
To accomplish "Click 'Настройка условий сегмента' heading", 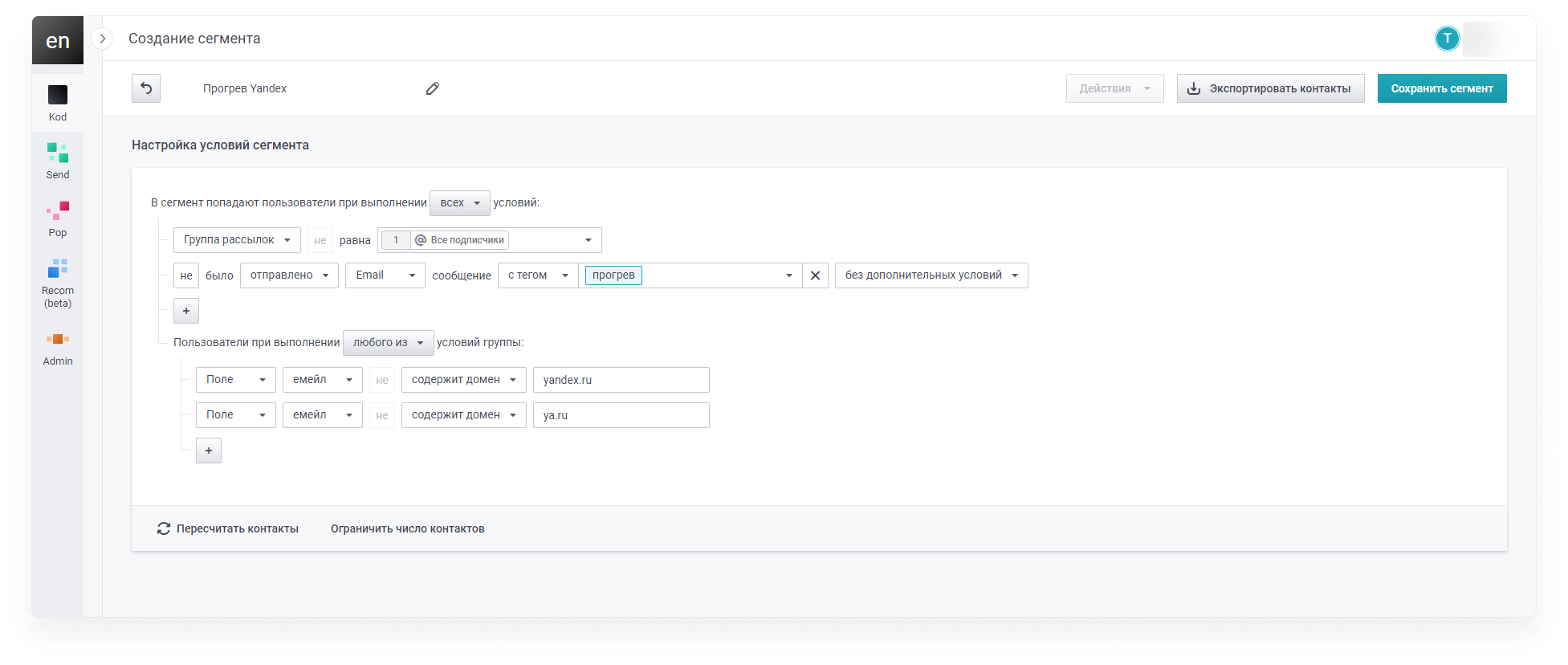I will [220, 145].
